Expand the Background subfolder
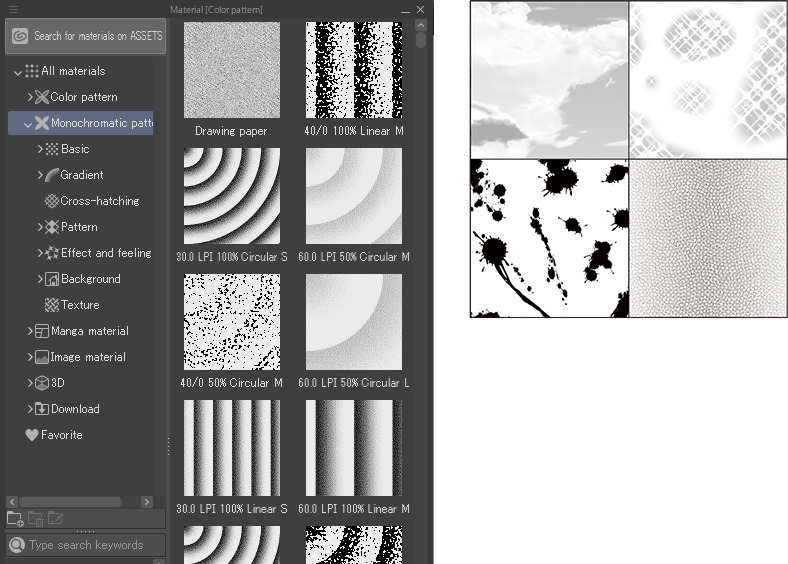The height and width of the screenshot is (564, 788). click(40, 279)
